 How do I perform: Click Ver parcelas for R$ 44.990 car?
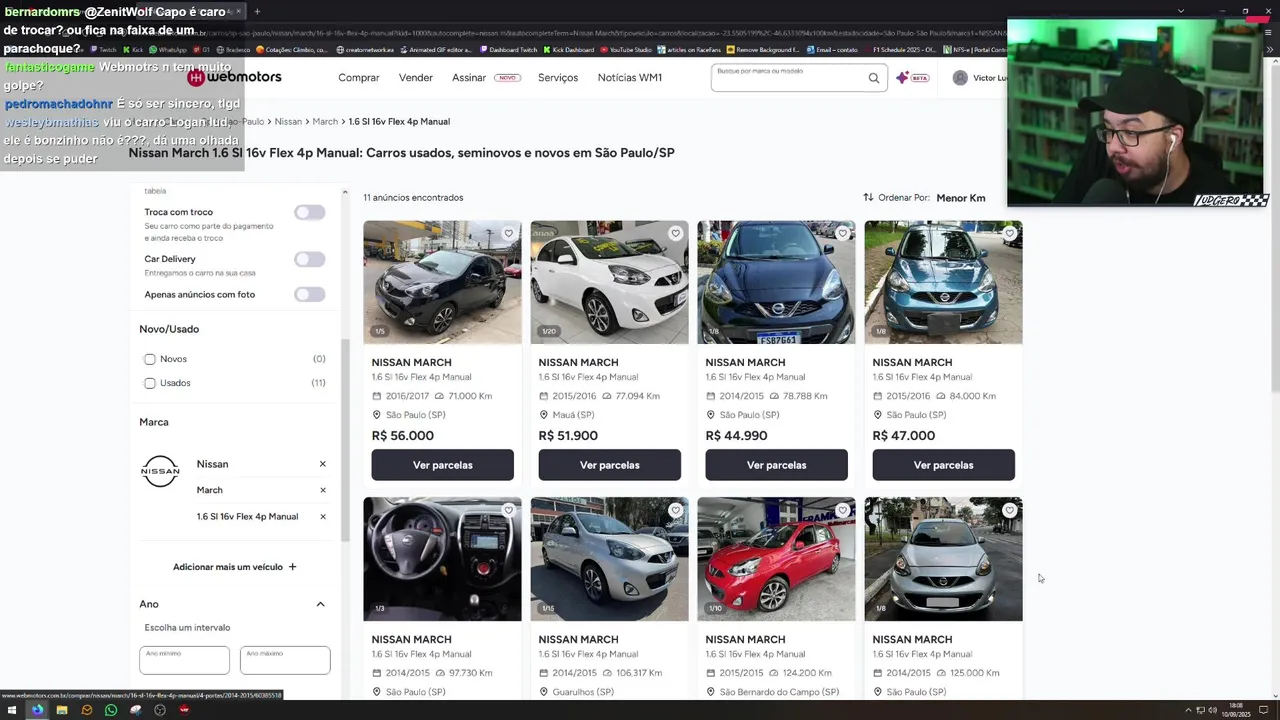point(776,465)
